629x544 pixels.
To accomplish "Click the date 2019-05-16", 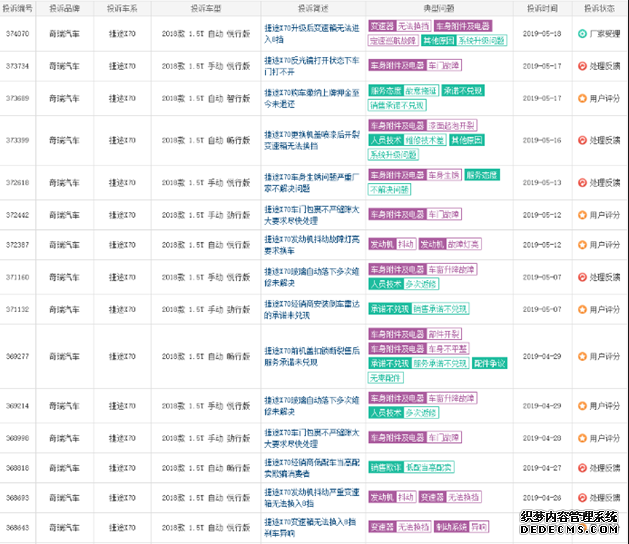I will click(x=542, y=140).
